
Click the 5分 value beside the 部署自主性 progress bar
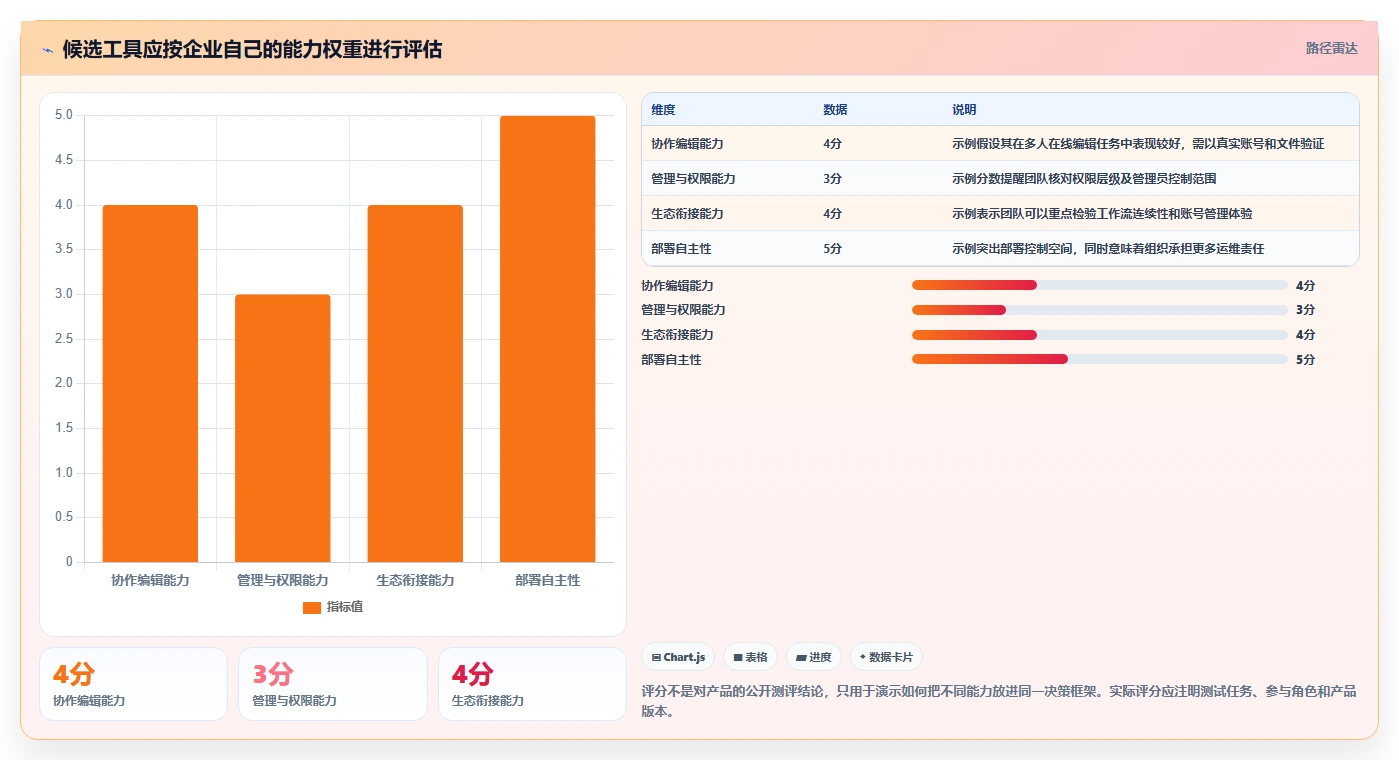click(x=1305, y=360)
